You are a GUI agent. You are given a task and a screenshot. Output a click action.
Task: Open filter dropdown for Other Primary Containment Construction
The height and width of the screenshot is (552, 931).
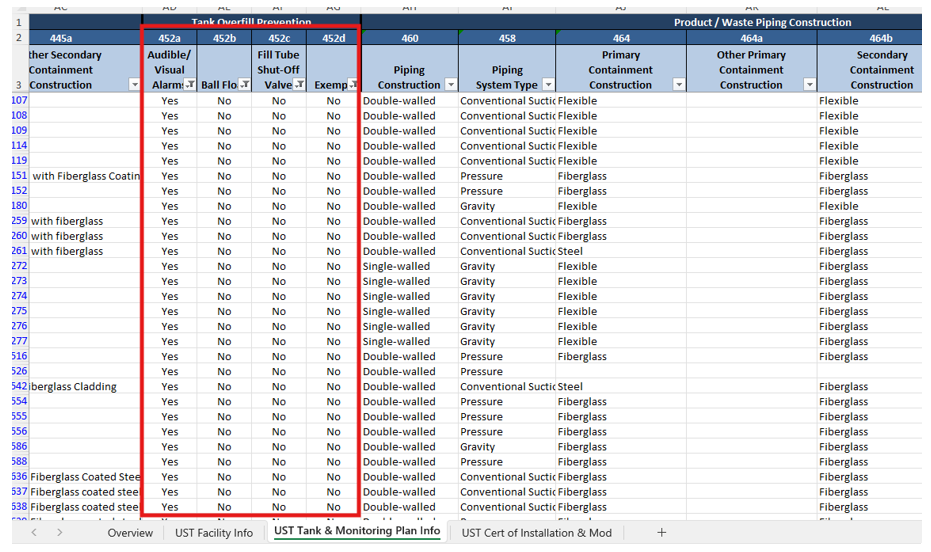pyautogui.click(x=810, y=85)
